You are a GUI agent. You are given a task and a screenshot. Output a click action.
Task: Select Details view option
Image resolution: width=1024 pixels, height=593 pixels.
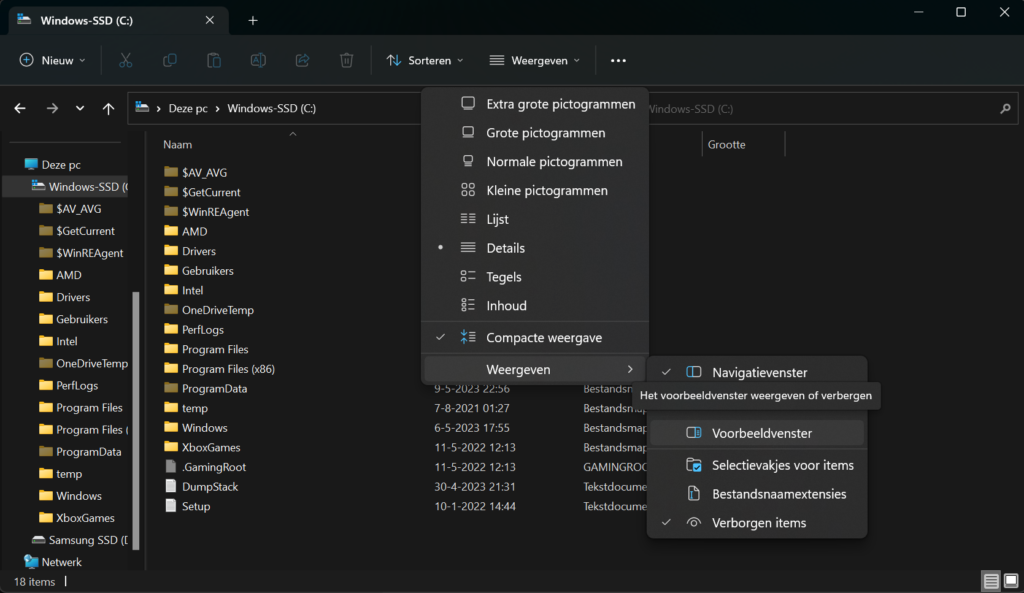[535, 248]
